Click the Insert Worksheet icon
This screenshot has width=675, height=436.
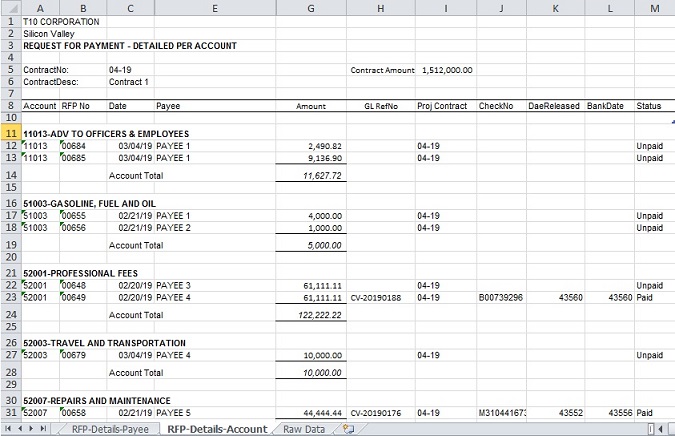(x=348, y=429)
